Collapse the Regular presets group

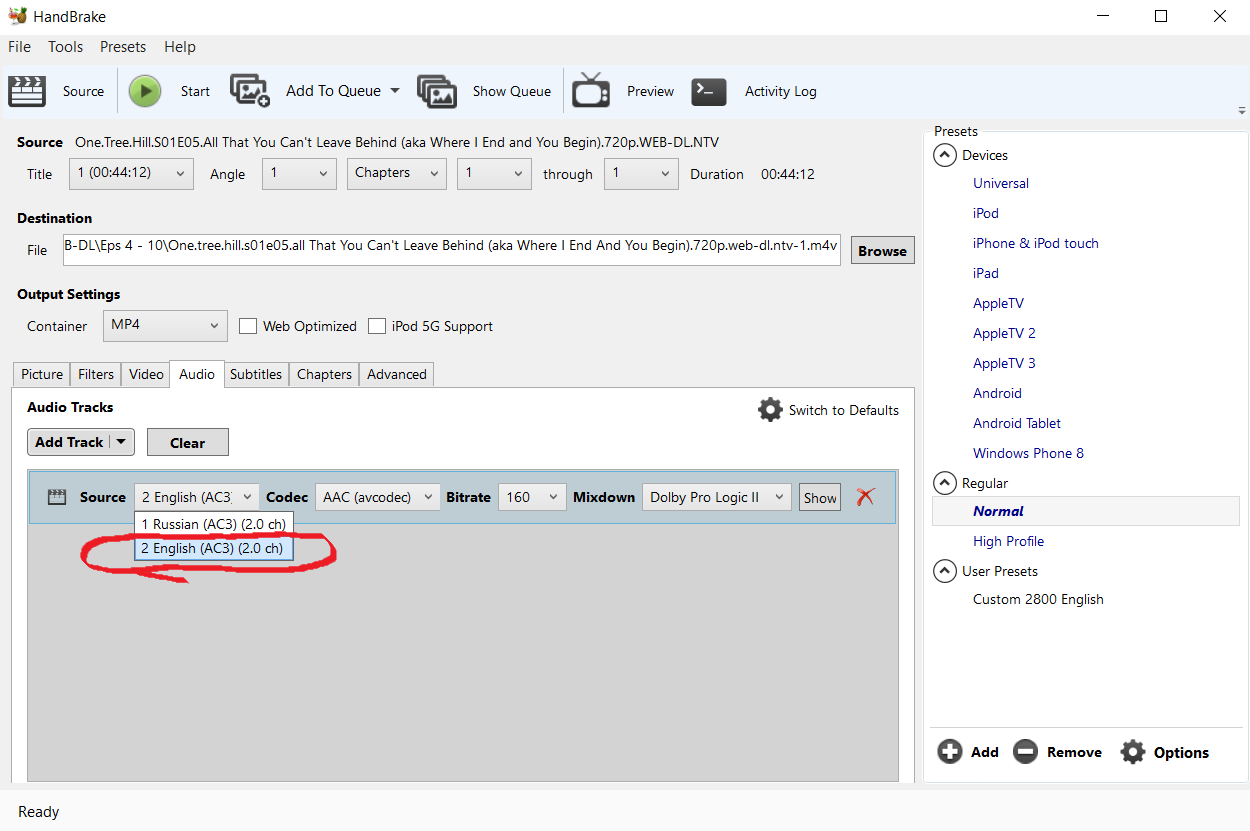(944, 483)
